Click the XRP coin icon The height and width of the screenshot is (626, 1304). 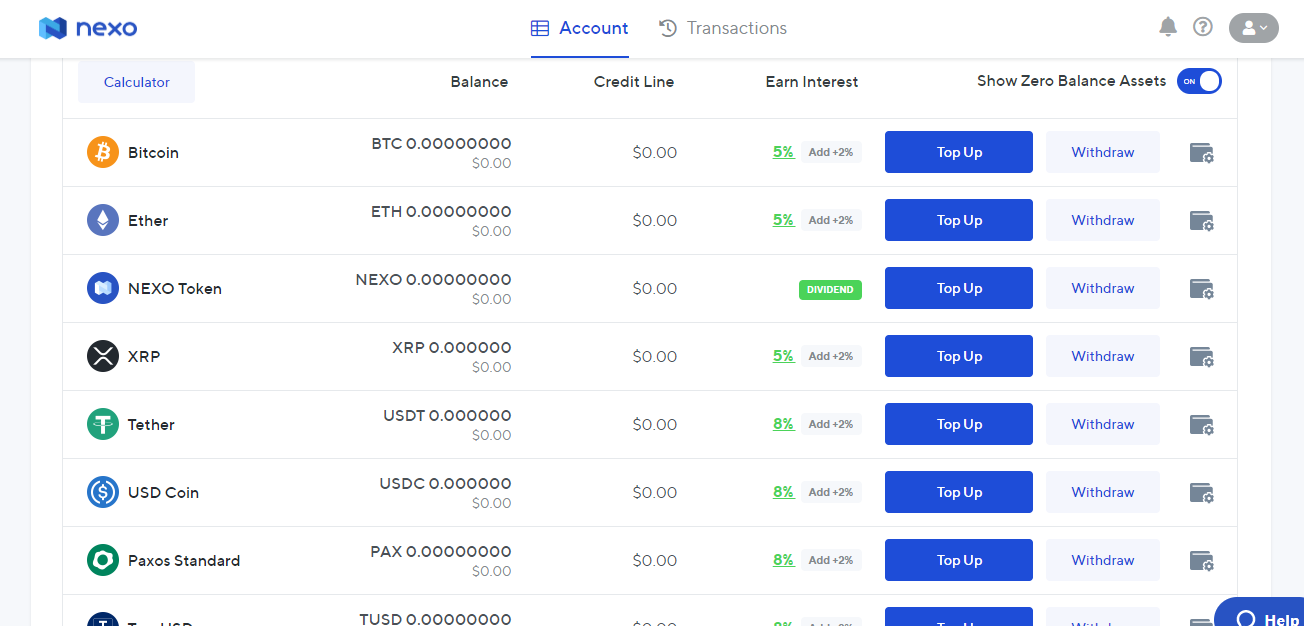click(x=103, y=356)
